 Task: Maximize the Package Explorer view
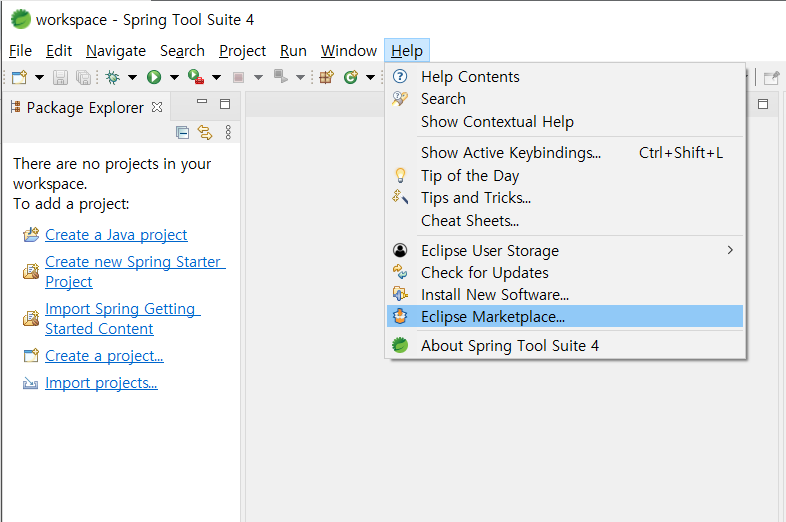tap(225, 104)
